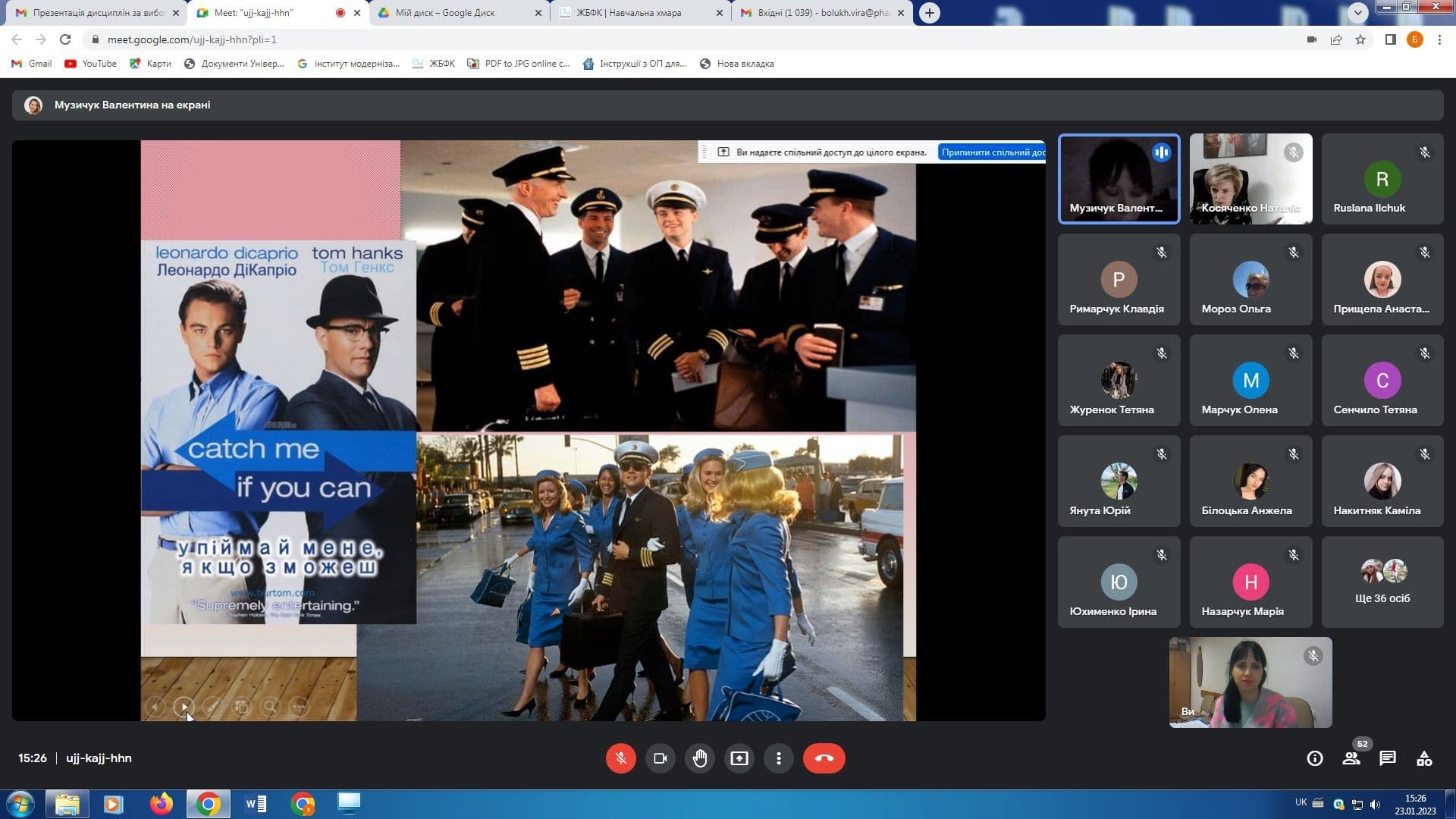Stop sharing with the Припинити спільний доступ button

tap(992, 152)
